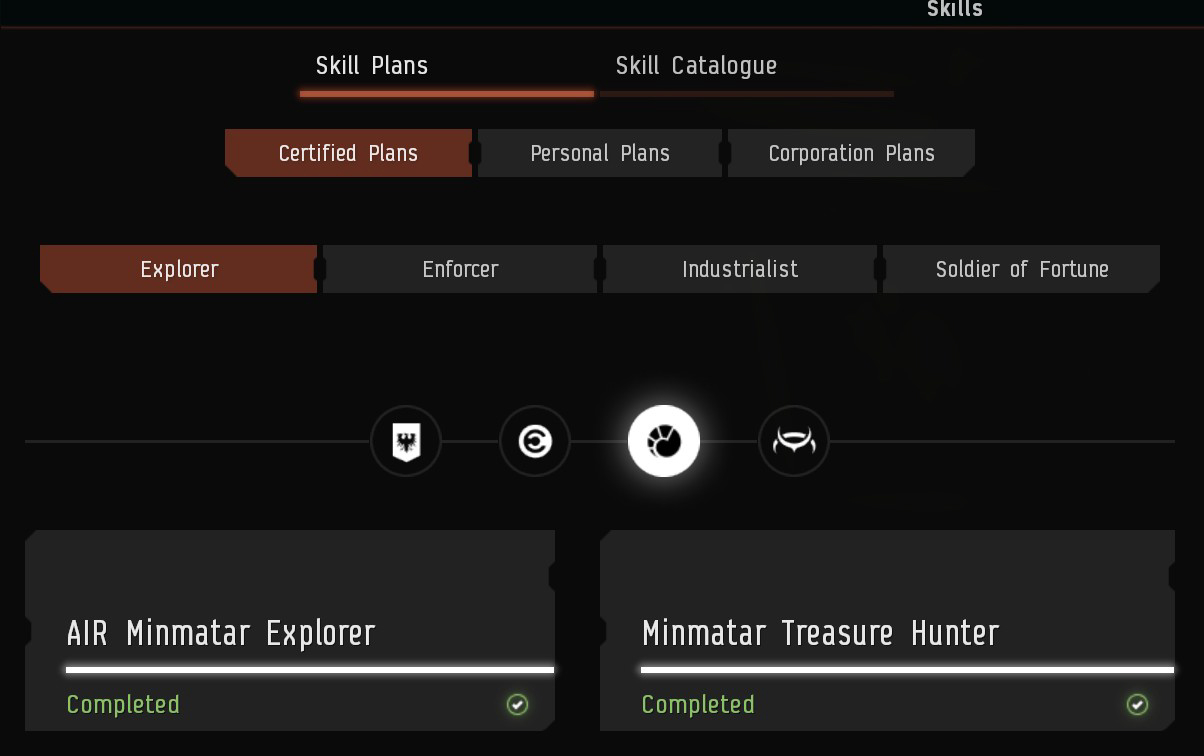This screenshot has width=1204, height=756.
Task: Select the Enforcer career category
Action: pos(460,269)
